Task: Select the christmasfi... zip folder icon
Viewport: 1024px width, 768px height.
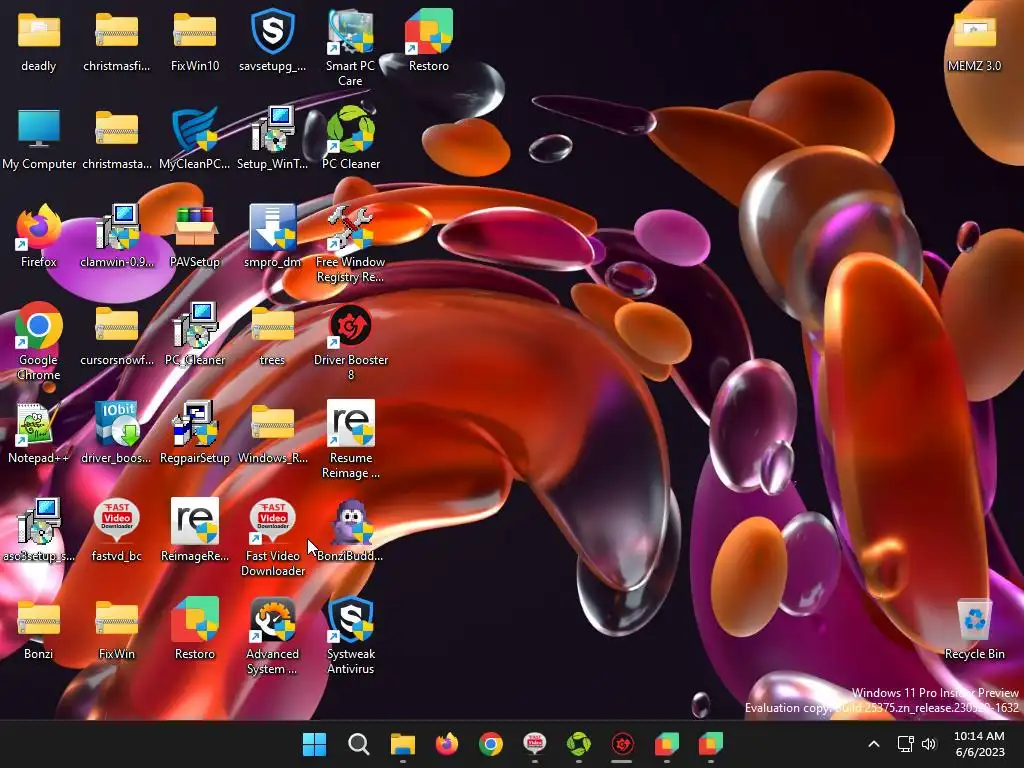Action: [116, 31]
